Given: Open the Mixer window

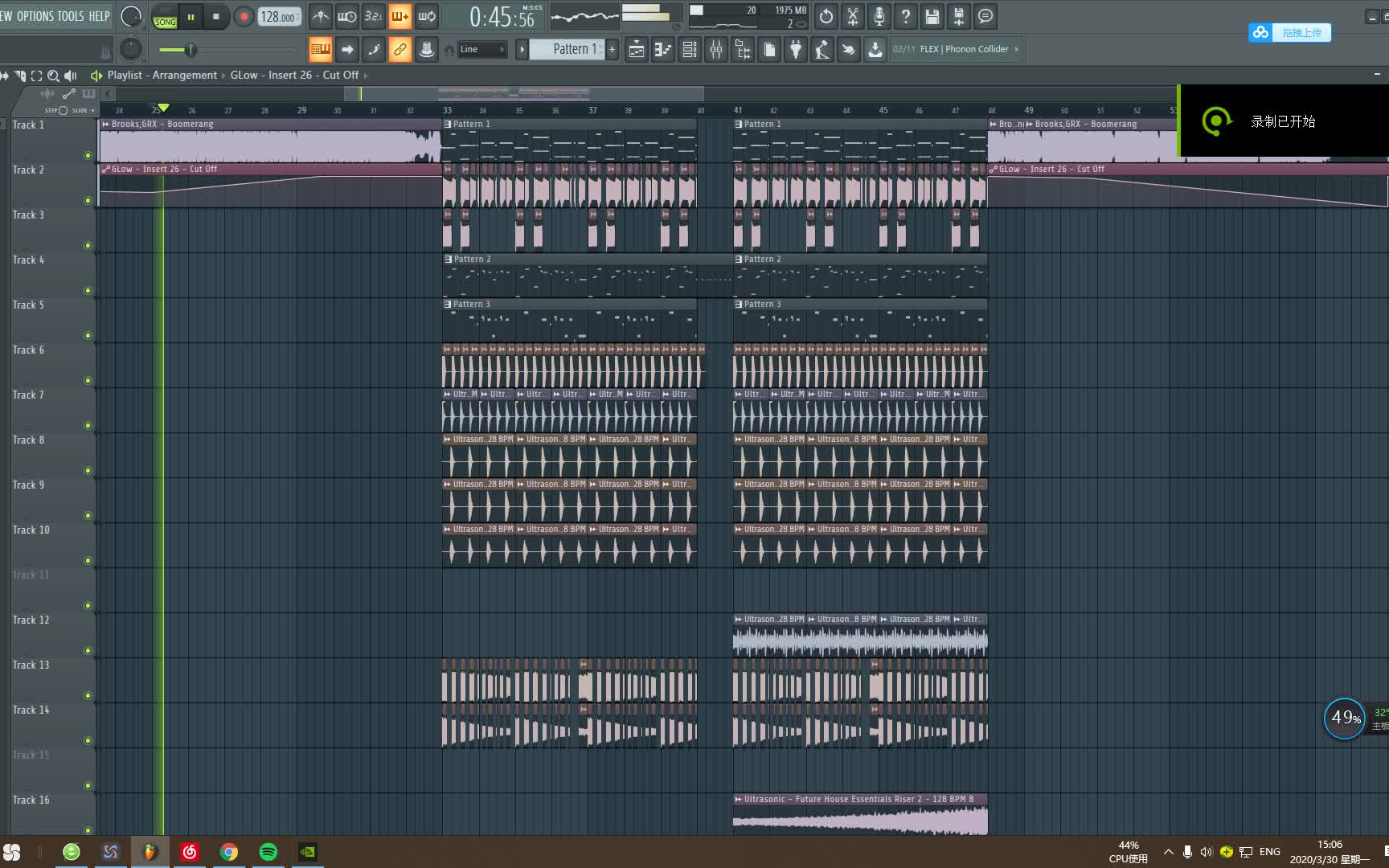Looking at the screenshot, I should coord(716,50).
